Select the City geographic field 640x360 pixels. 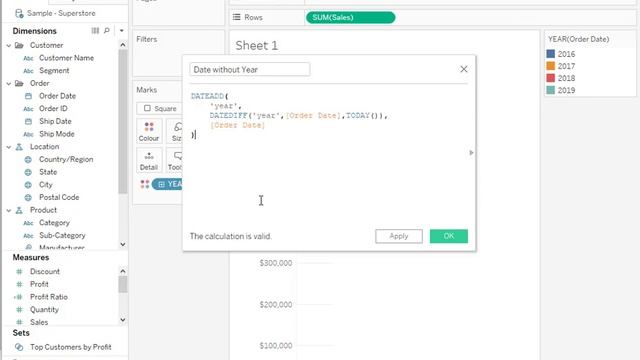pos(45,184)
